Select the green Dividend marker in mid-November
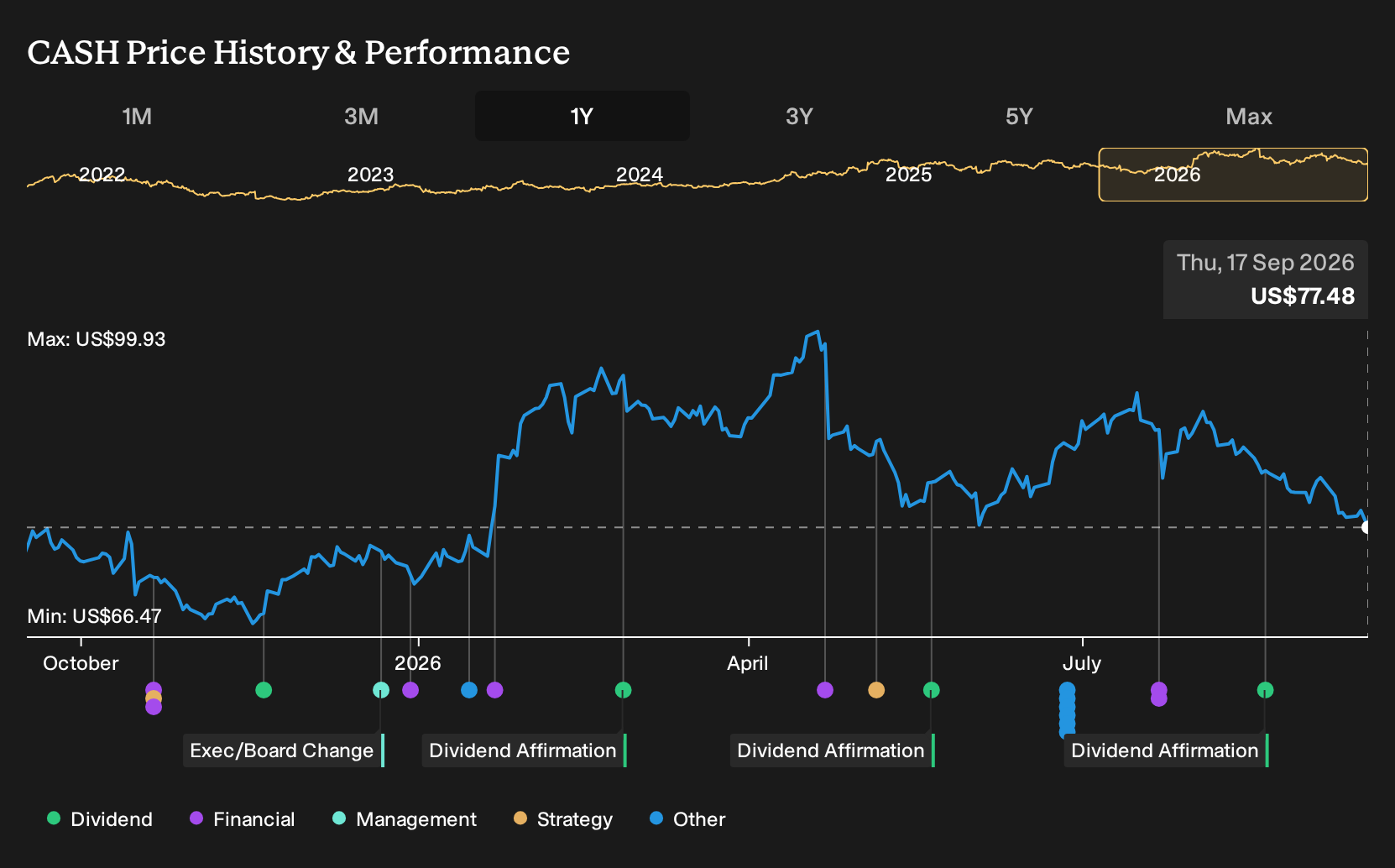Screen dimensions: 1395x868 pyautogui.click(x=264, y=690)
